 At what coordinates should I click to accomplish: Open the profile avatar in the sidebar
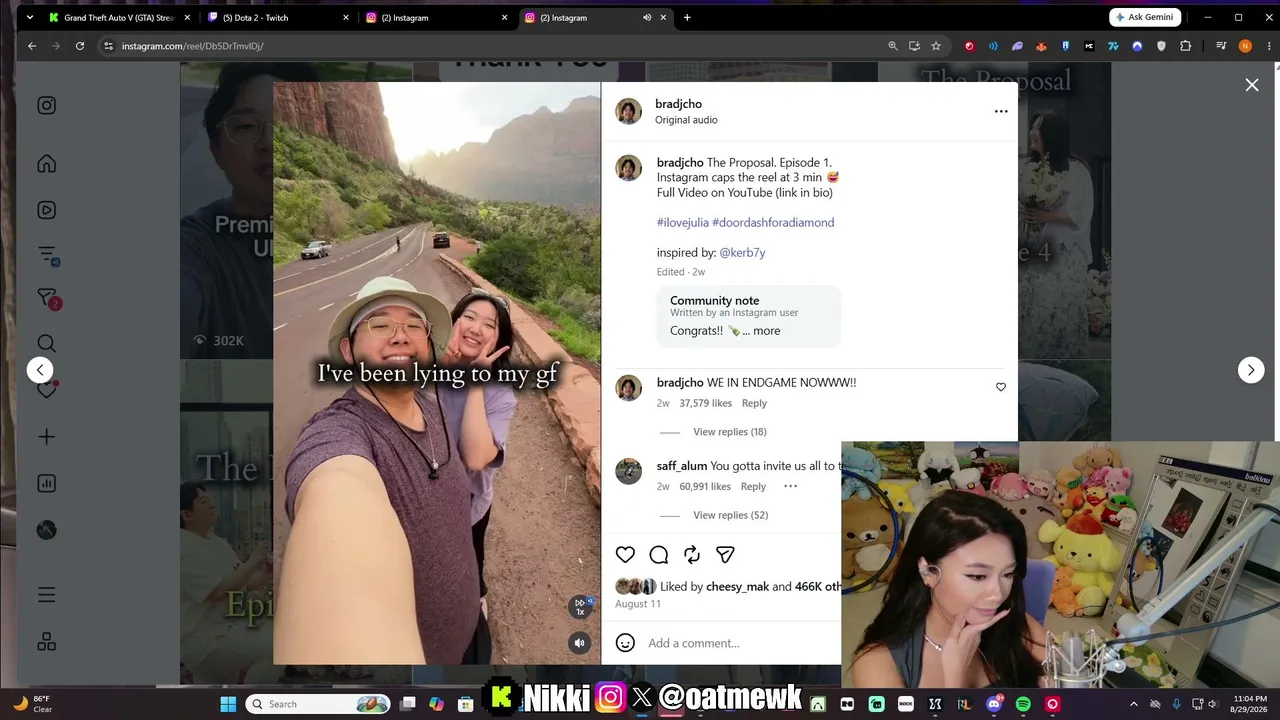[46, 531]
